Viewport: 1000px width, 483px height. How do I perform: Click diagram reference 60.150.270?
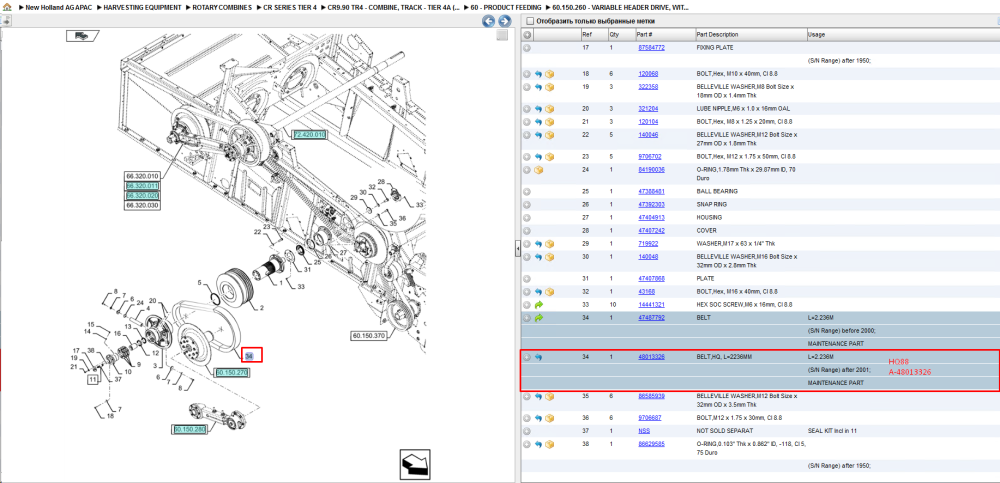point(232,372)
